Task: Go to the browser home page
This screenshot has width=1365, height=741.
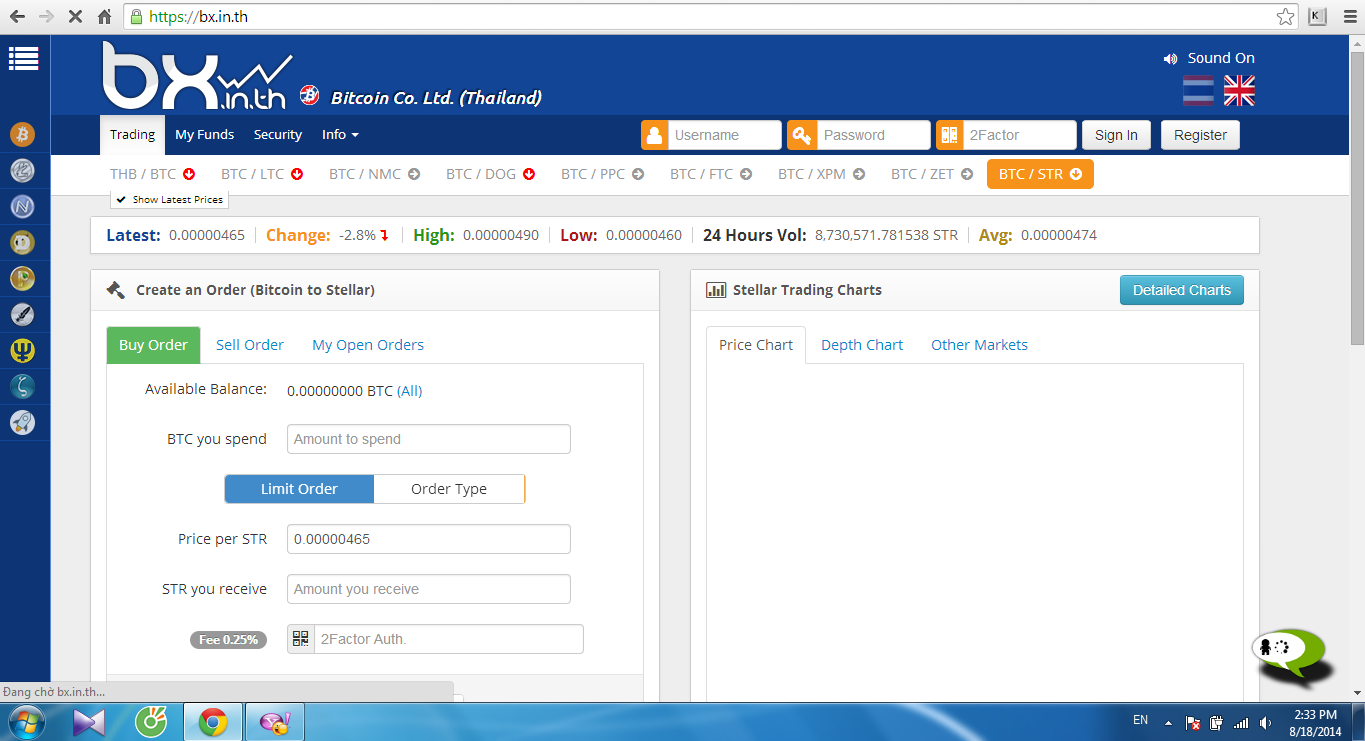Action: [105, 17]
